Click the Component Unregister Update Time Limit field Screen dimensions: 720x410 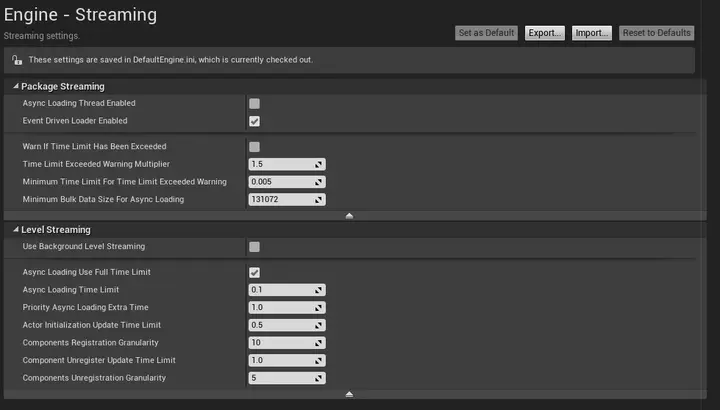click(x=281, y=360)
